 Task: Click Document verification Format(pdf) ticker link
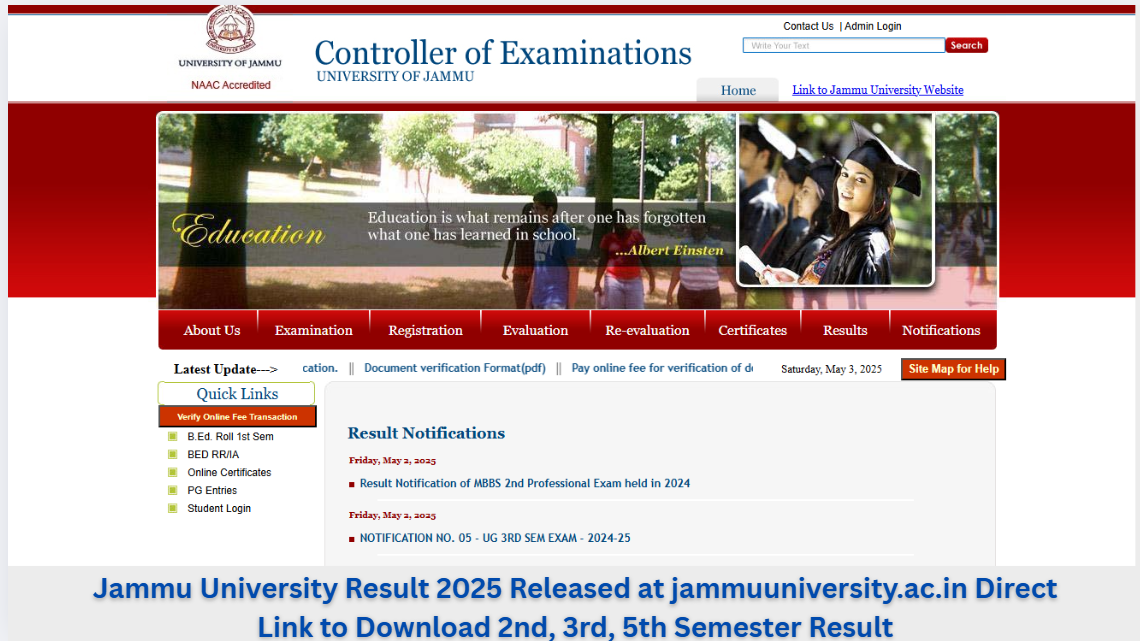click(x=454, y=368)
